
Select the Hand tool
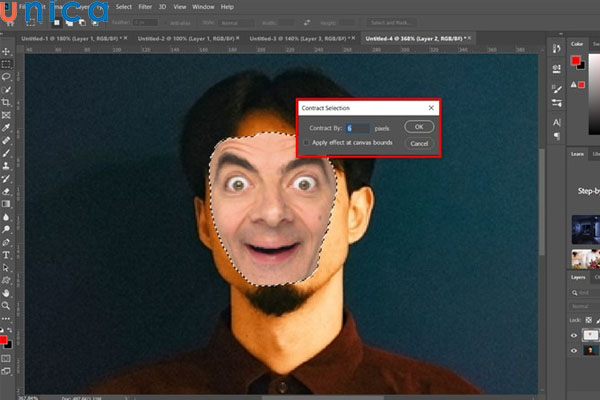[x=6, y=293]
